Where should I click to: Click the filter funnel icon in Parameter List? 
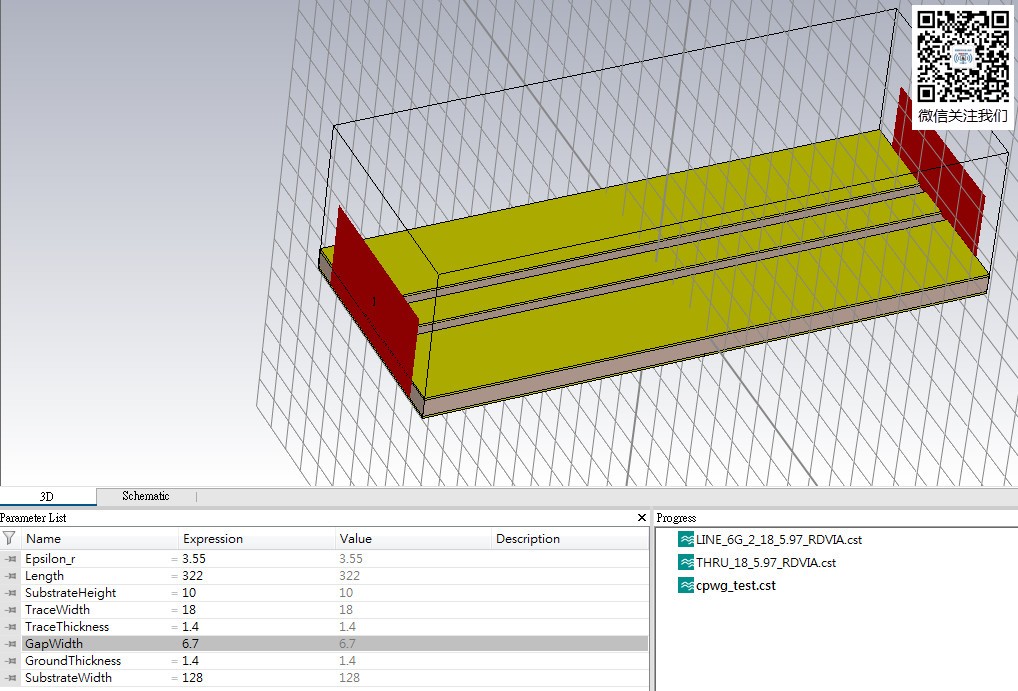pos(9,538)
